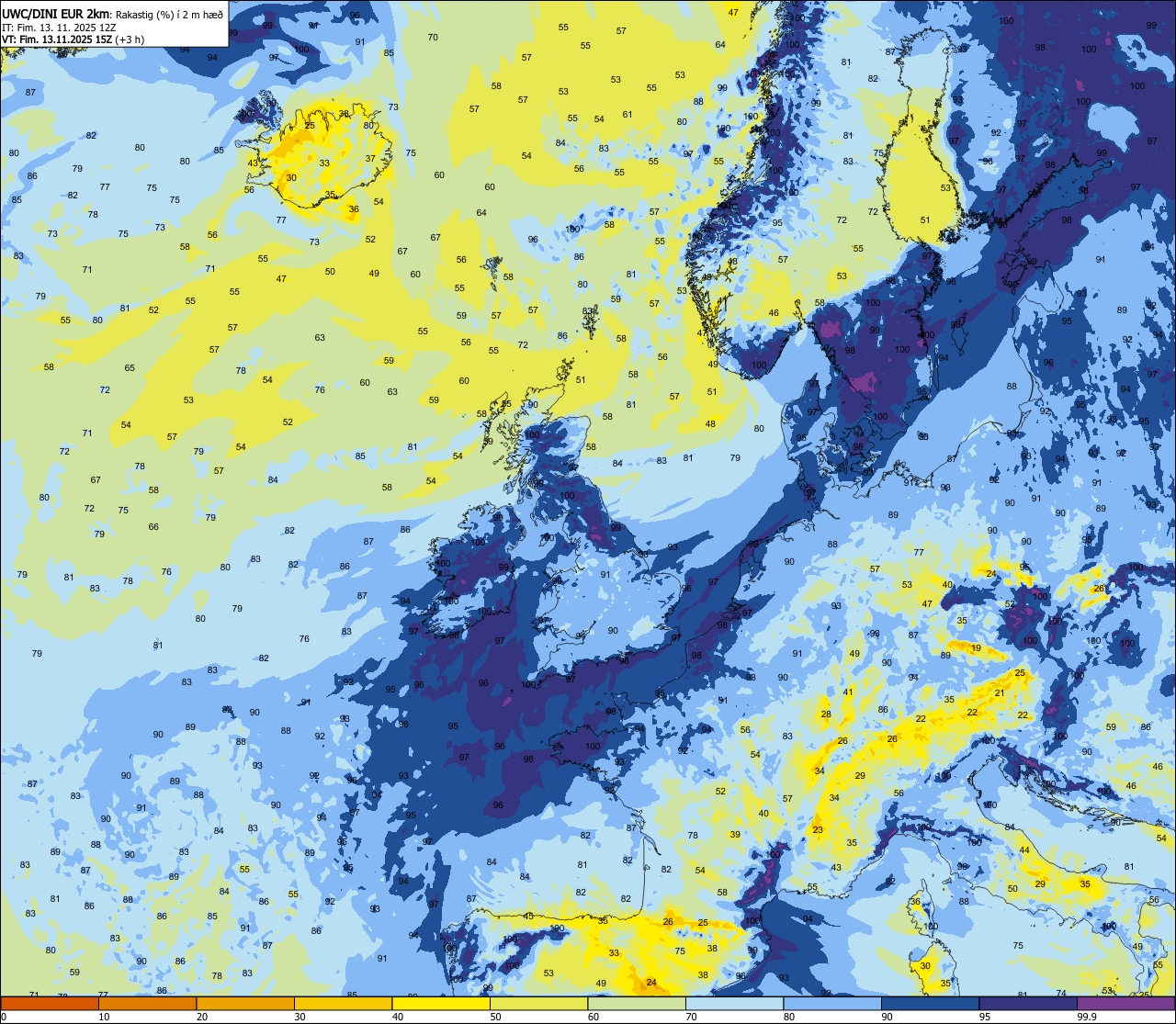The height and width of the screenshot is (1024, 1176).
Task: Click the legend tick label 40
Action: coord(398,1017)
